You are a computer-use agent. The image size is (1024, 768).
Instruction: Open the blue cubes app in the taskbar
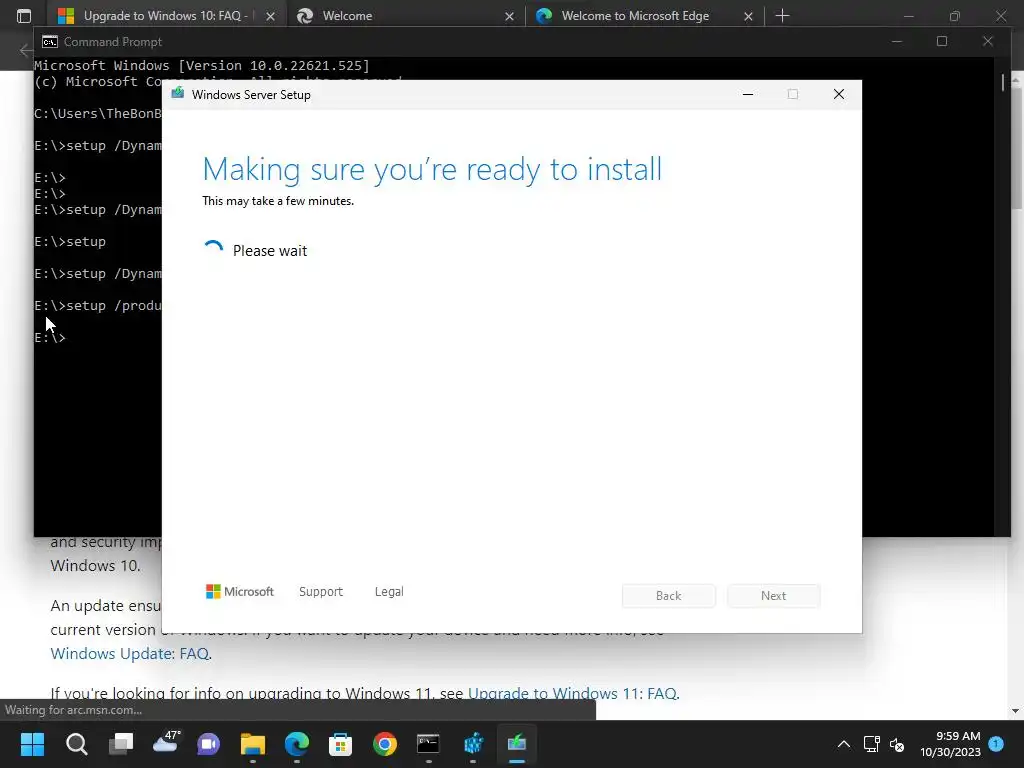click(x=473, y=744)
